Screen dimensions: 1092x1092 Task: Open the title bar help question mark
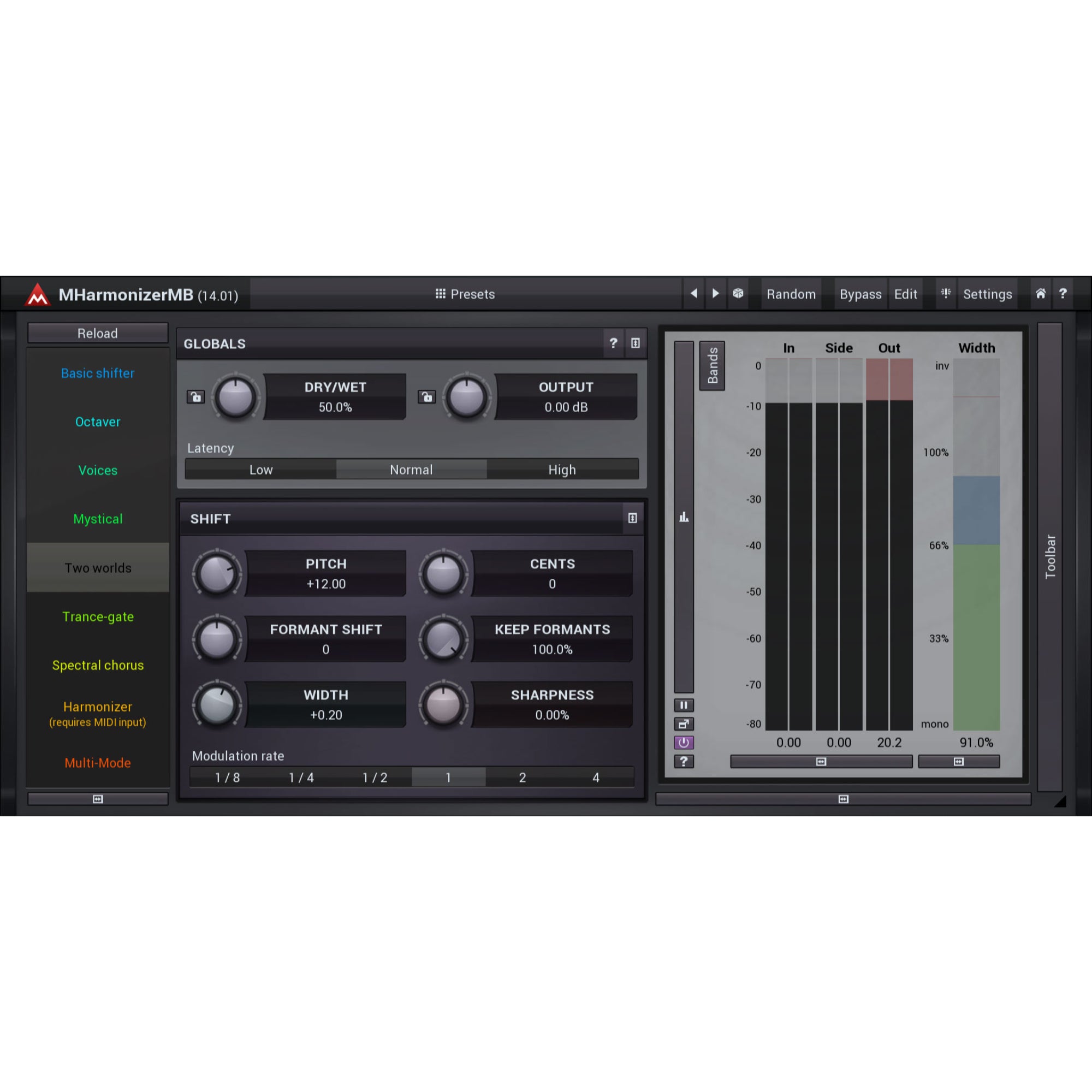[1063, 293]
